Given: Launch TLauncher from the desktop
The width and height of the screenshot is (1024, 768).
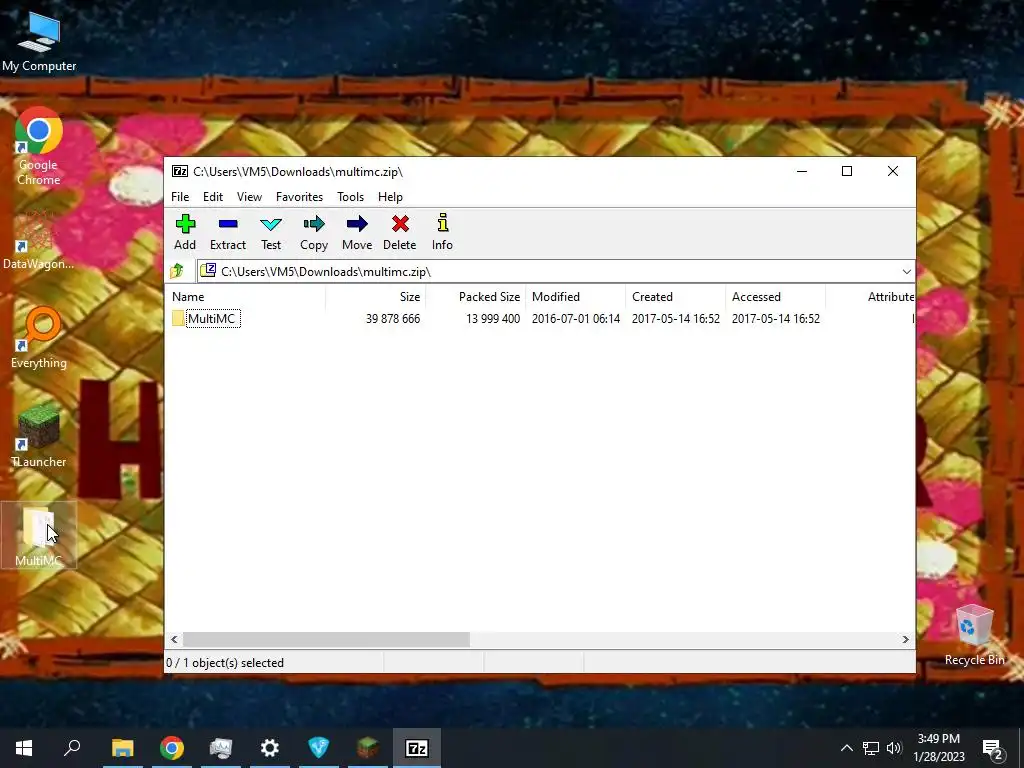Looking at the screenshot, I should 39,436.
